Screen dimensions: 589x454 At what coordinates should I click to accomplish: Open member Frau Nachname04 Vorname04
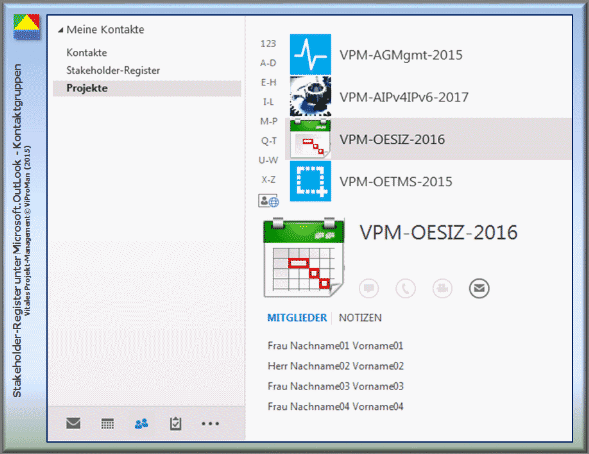pyautogui.click(x=335, y=407)
